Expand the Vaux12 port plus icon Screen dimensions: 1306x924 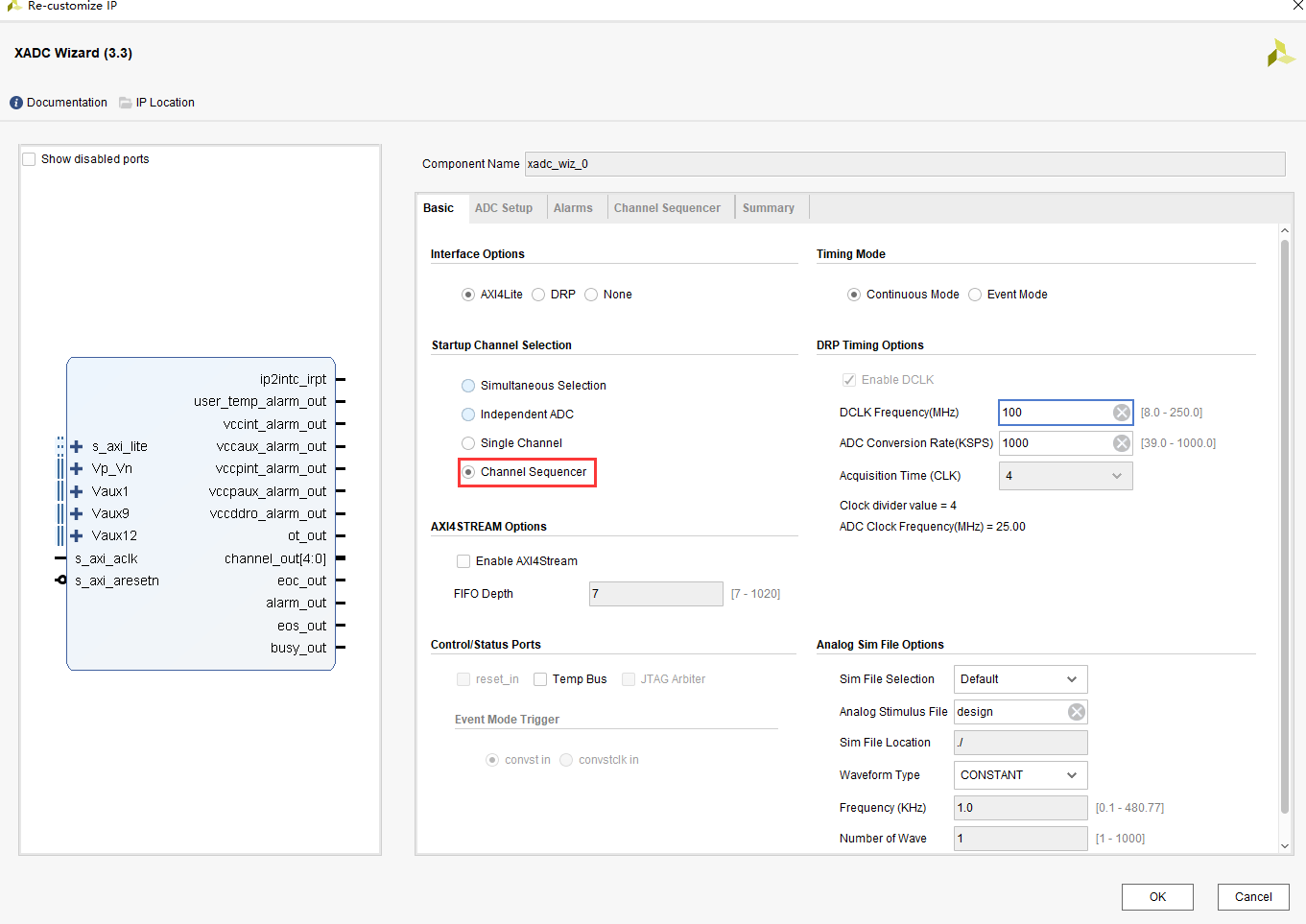coord(77,535)
